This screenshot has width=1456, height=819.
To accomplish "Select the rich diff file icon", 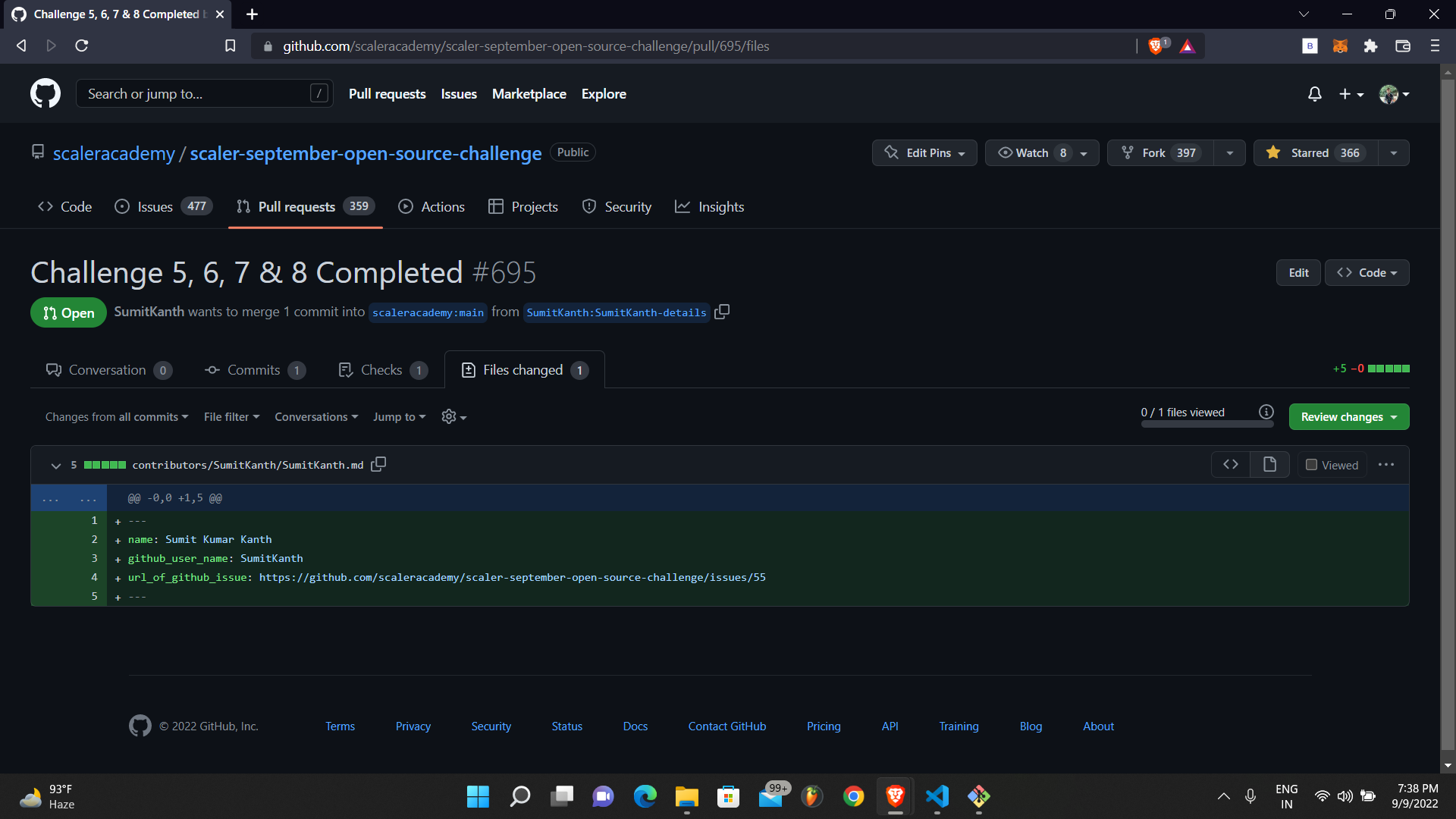I will coord(1269,464).
